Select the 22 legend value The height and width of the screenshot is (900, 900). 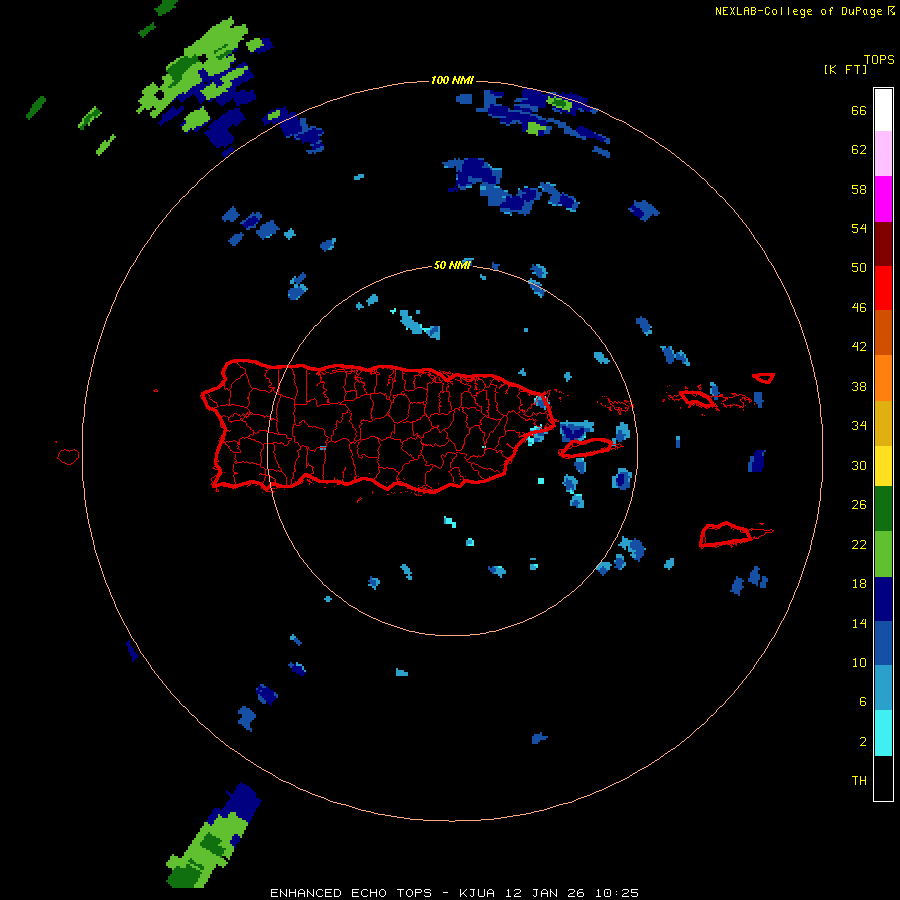859,544
